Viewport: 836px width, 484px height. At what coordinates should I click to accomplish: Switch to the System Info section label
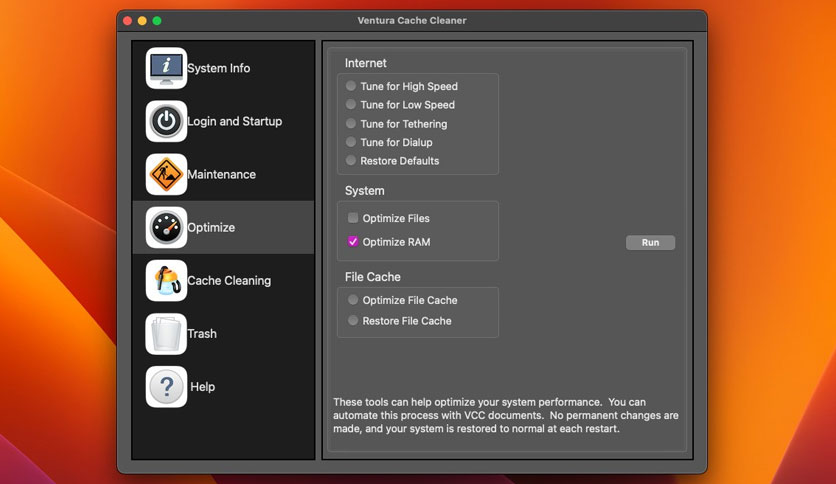[x=219, y=68]
